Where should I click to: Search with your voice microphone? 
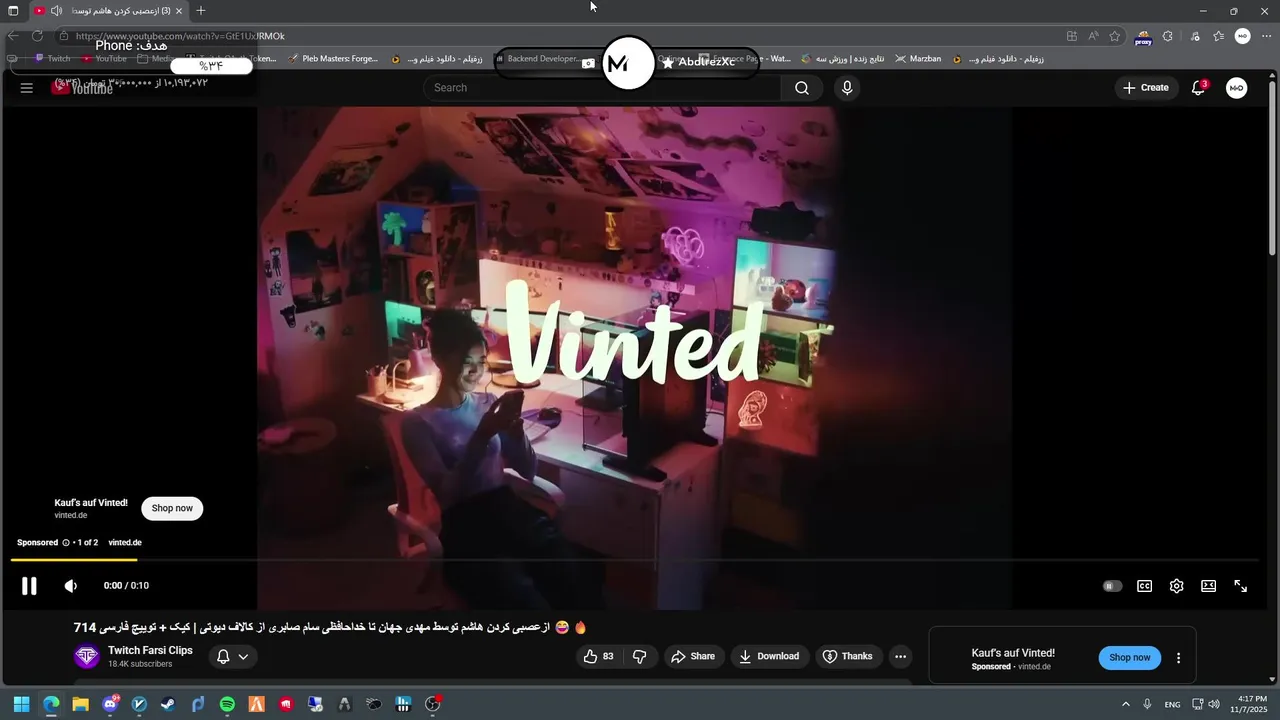click(847, 88)
